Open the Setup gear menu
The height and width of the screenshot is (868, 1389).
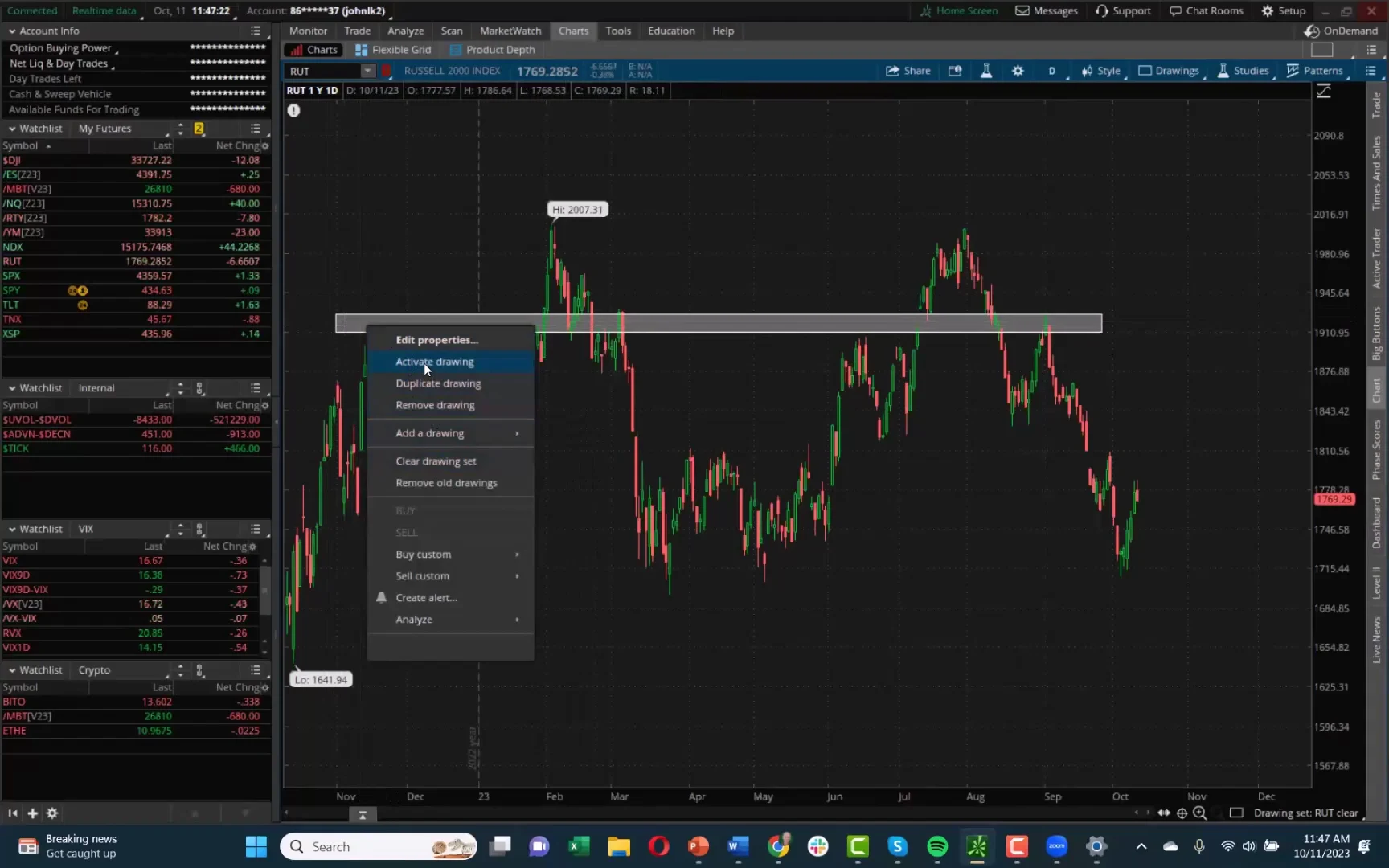[1283, 10]
